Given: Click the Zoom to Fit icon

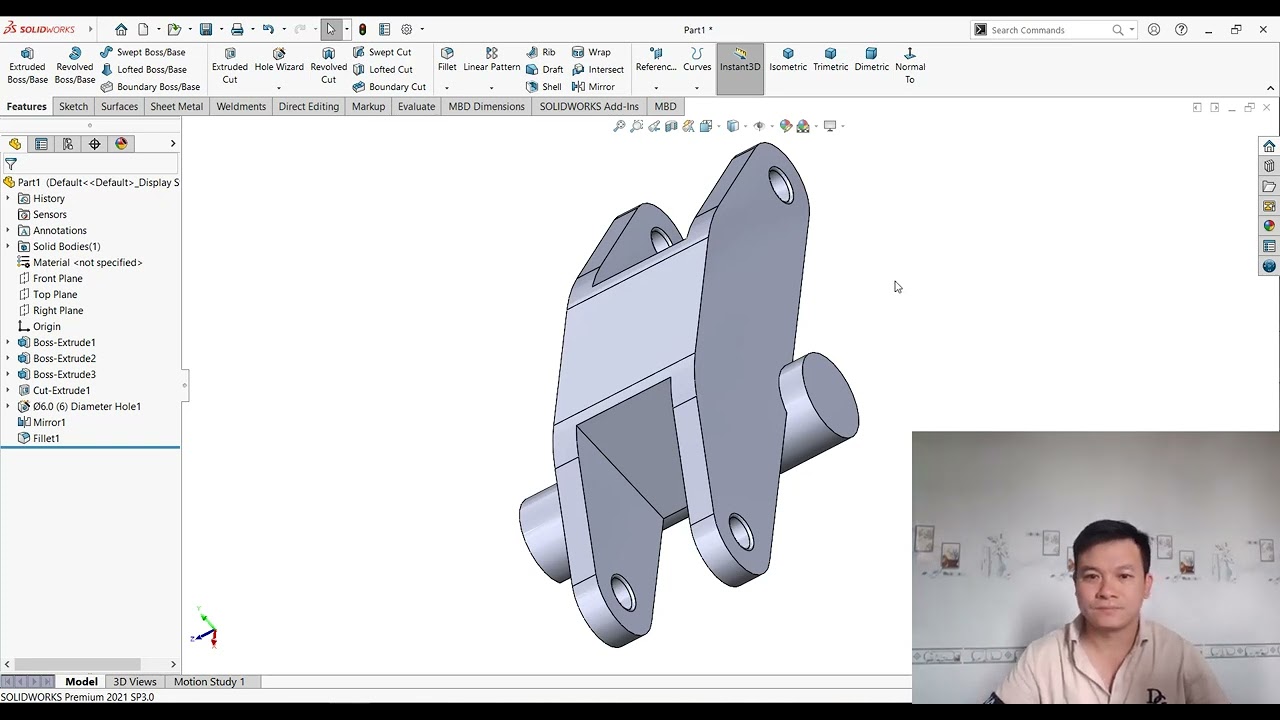Looking at the screenshot, I should coord(620,126).
